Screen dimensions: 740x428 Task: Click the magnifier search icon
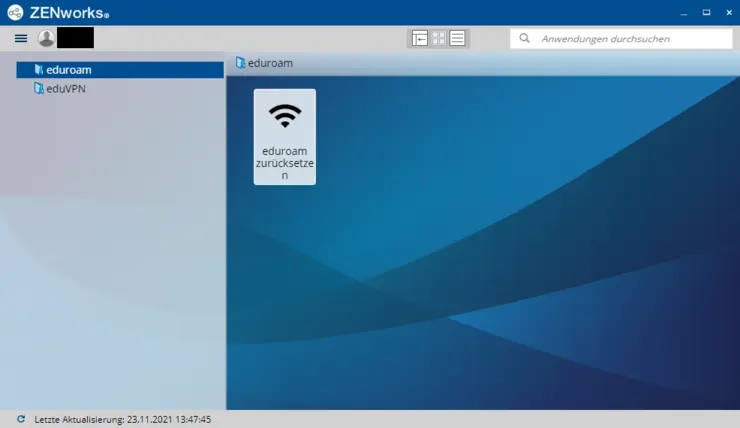[x=525, y=39]
